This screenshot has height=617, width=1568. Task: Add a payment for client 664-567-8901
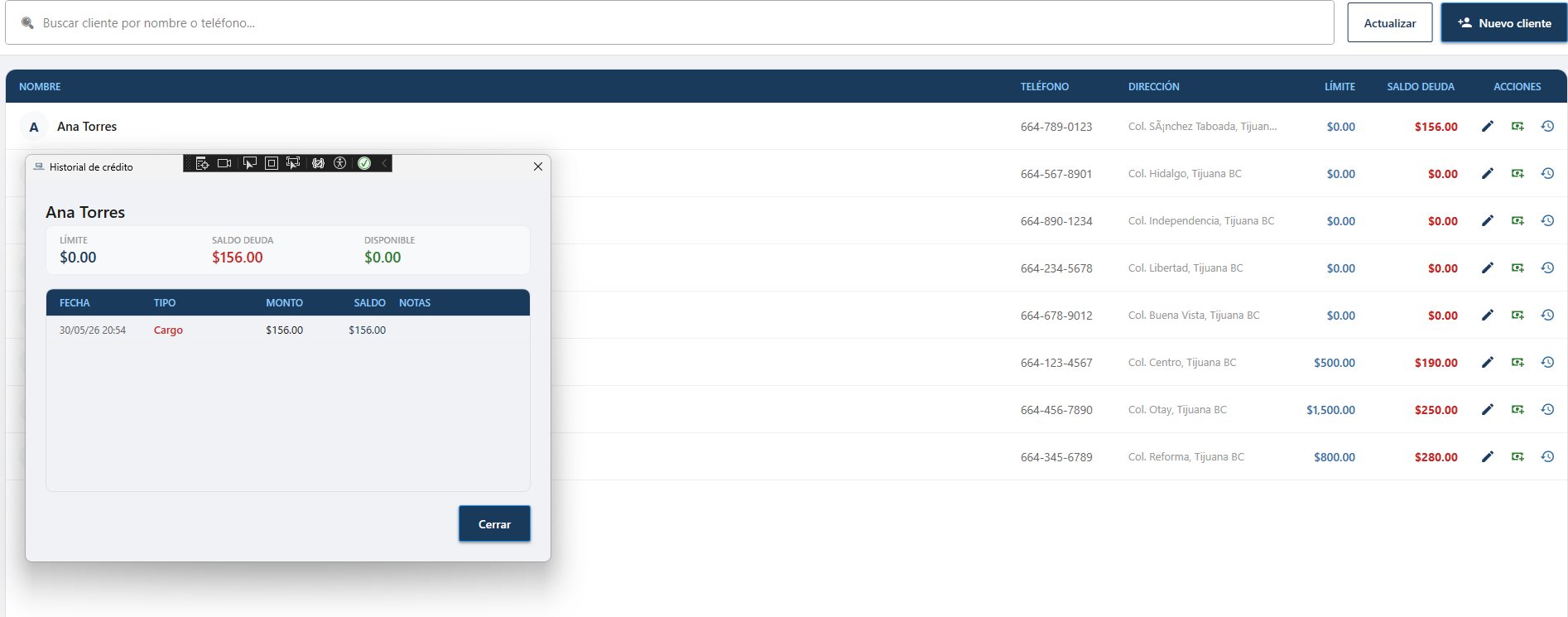tap(1517, 174)
